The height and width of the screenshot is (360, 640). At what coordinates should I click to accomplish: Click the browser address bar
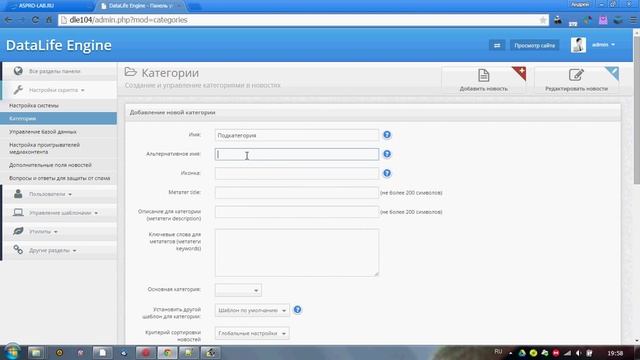pyautogui.click(x=302, y=20)
